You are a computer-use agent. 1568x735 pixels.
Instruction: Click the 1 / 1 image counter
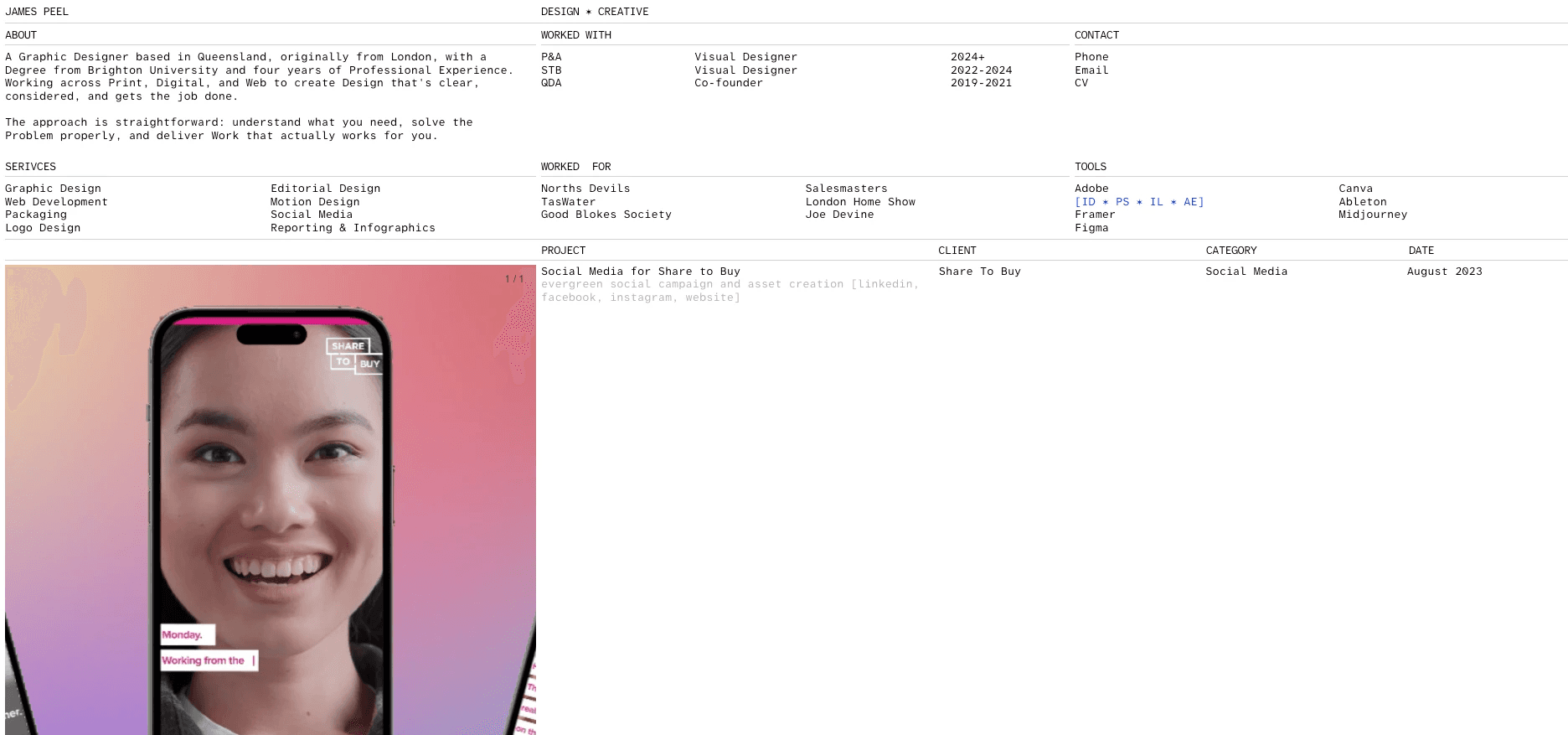click(x=514, y=279)
